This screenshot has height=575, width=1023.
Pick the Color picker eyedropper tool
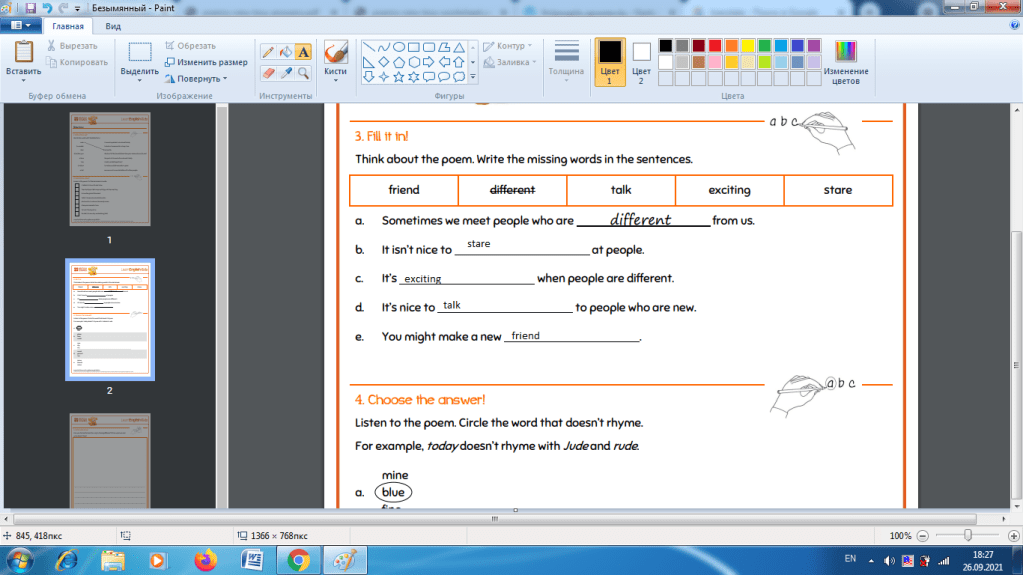tap(285, 73)
